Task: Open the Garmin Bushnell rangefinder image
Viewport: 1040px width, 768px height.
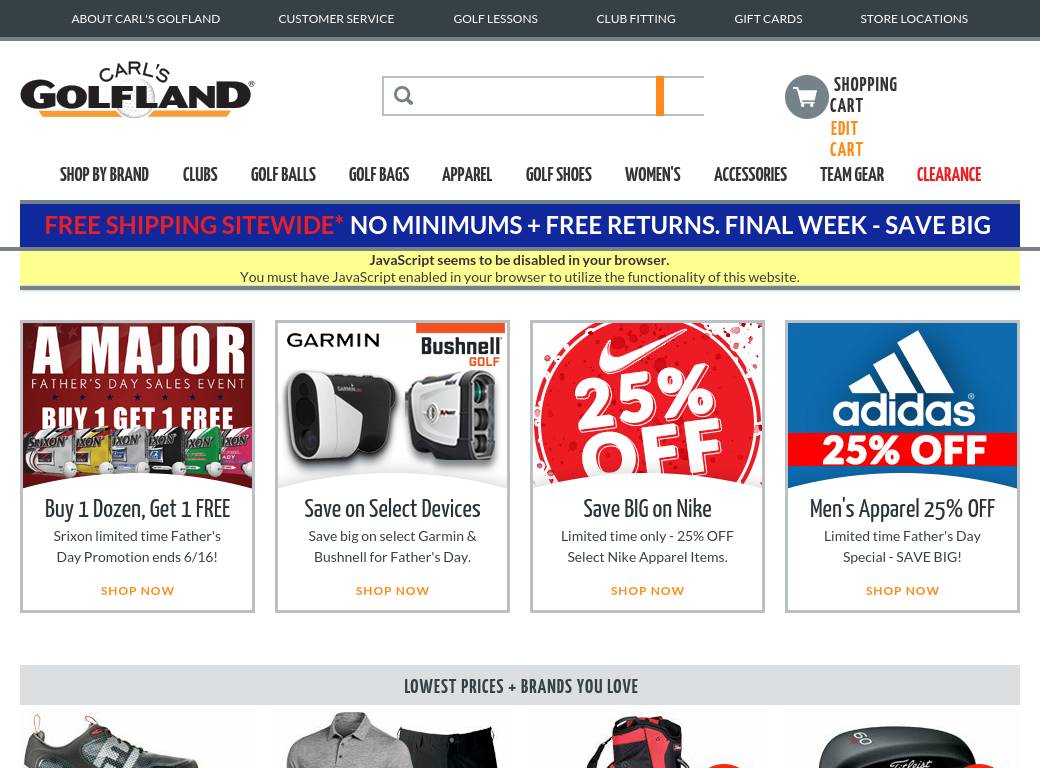Action: pos(393,405)
